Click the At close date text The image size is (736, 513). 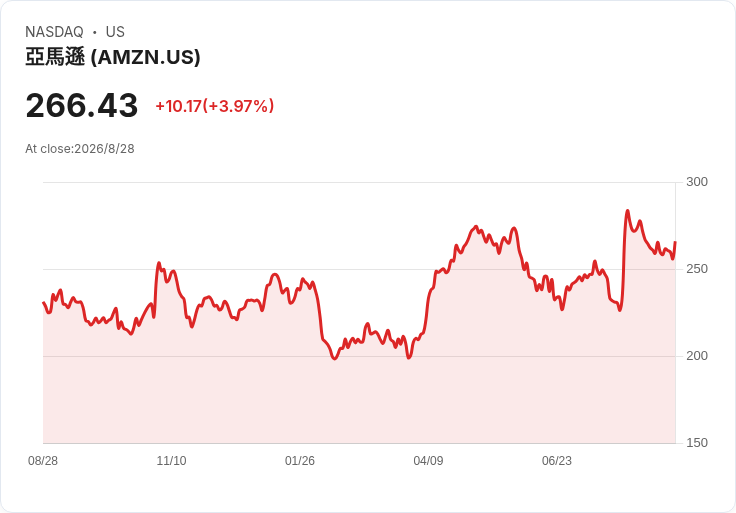[80, 149]
